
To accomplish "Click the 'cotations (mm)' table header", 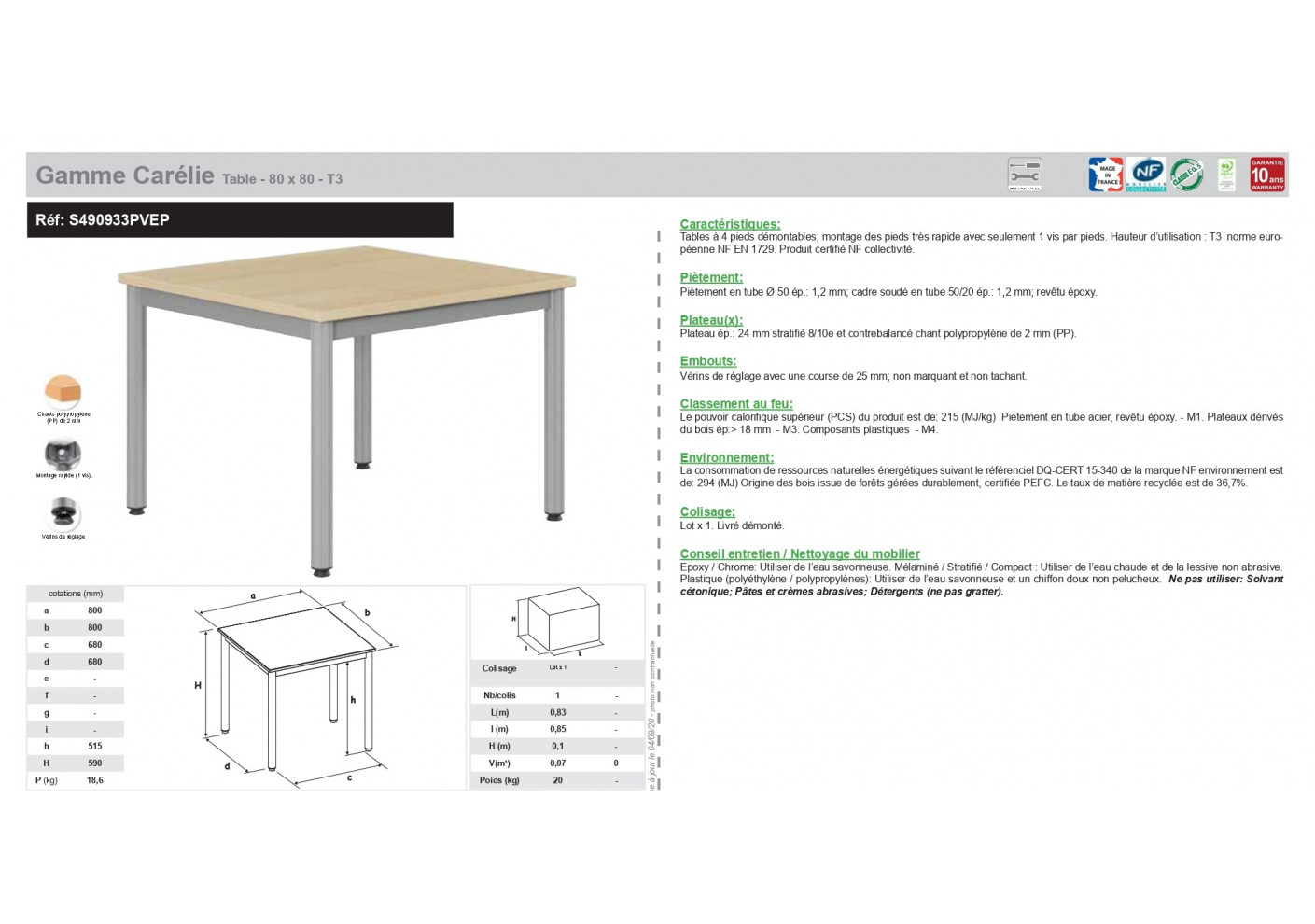I will [76, 594].
